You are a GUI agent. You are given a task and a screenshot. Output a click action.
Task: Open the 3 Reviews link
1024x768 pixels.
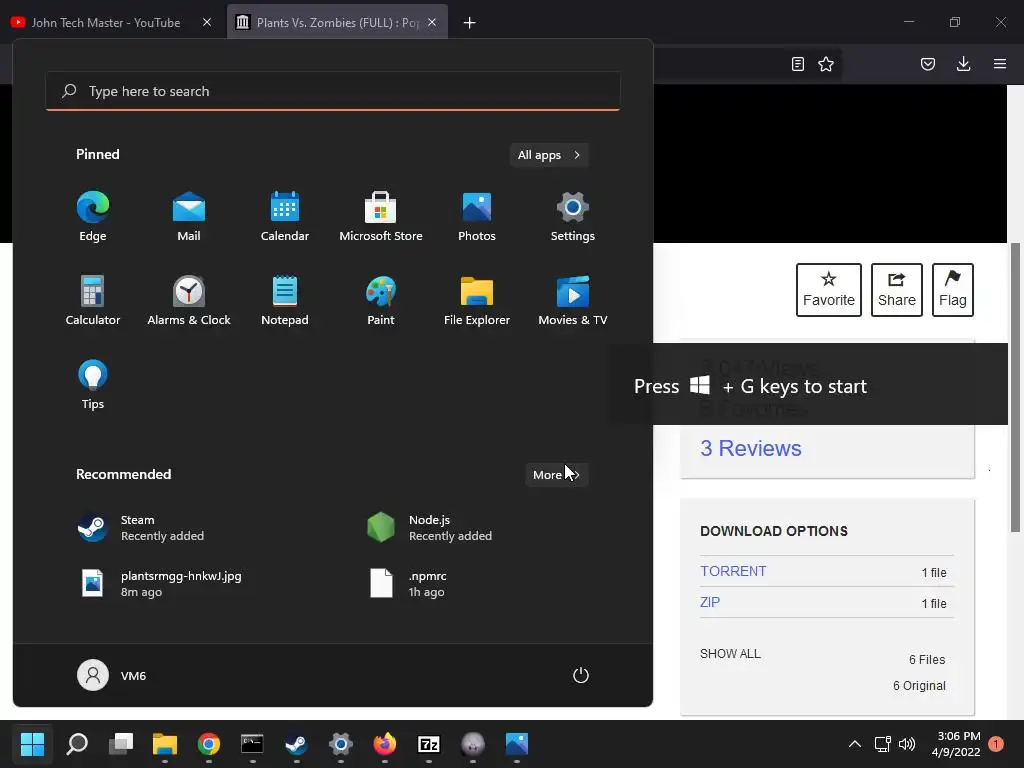[x=750, y=448]
